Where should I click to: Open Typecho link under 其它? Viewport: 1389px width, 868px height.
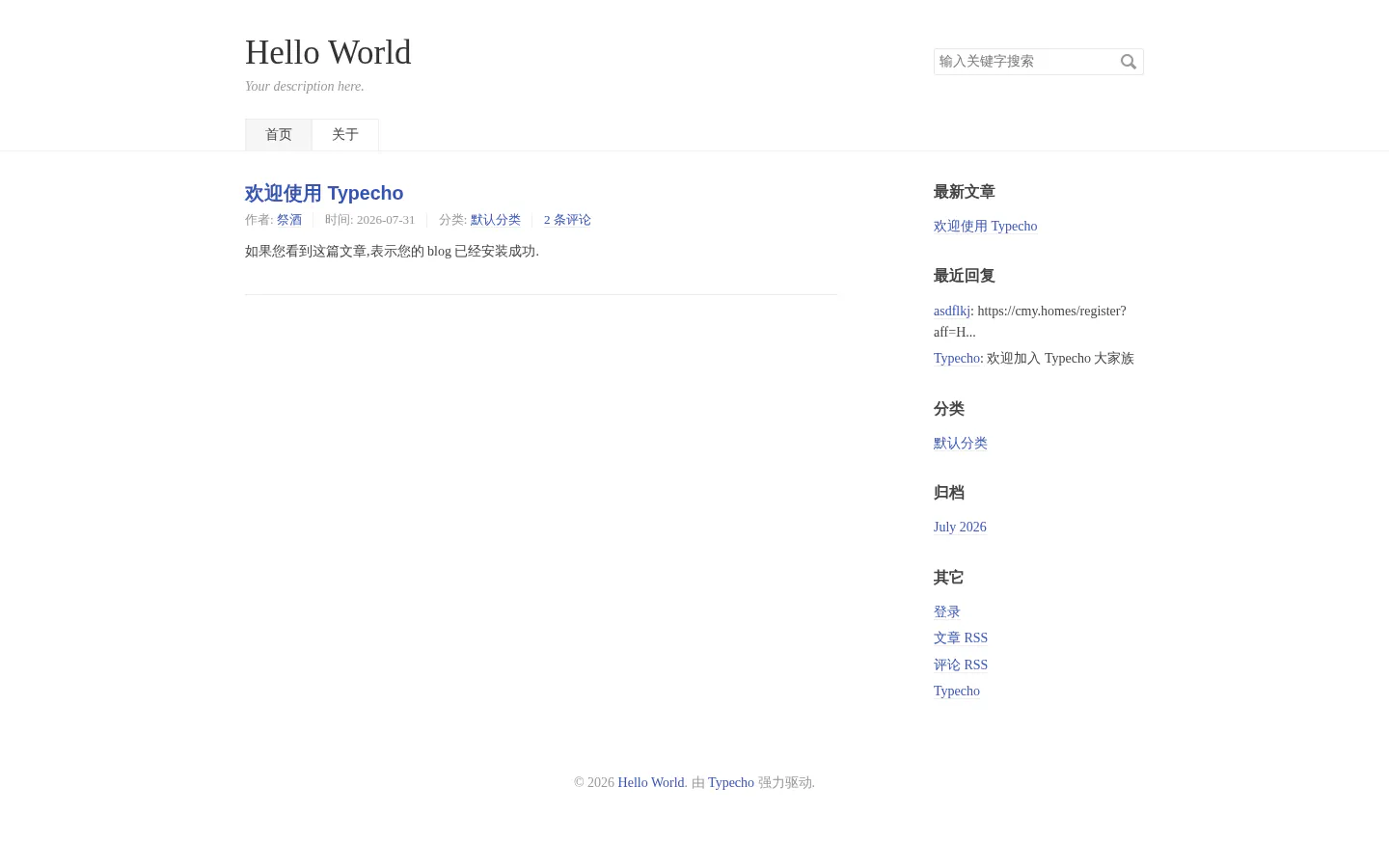pyautogui.click(x=957, y=692)
